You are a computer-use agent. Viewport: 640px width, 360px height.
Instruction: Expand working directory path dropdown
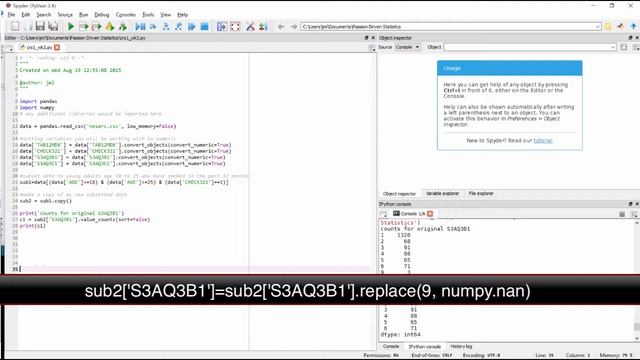tap(598, 27)
